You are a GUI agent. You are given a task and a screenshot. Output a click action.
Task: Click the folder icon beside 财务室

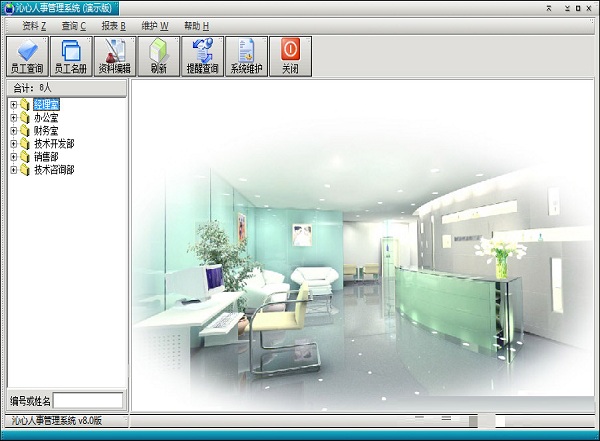tap(25, 131)
